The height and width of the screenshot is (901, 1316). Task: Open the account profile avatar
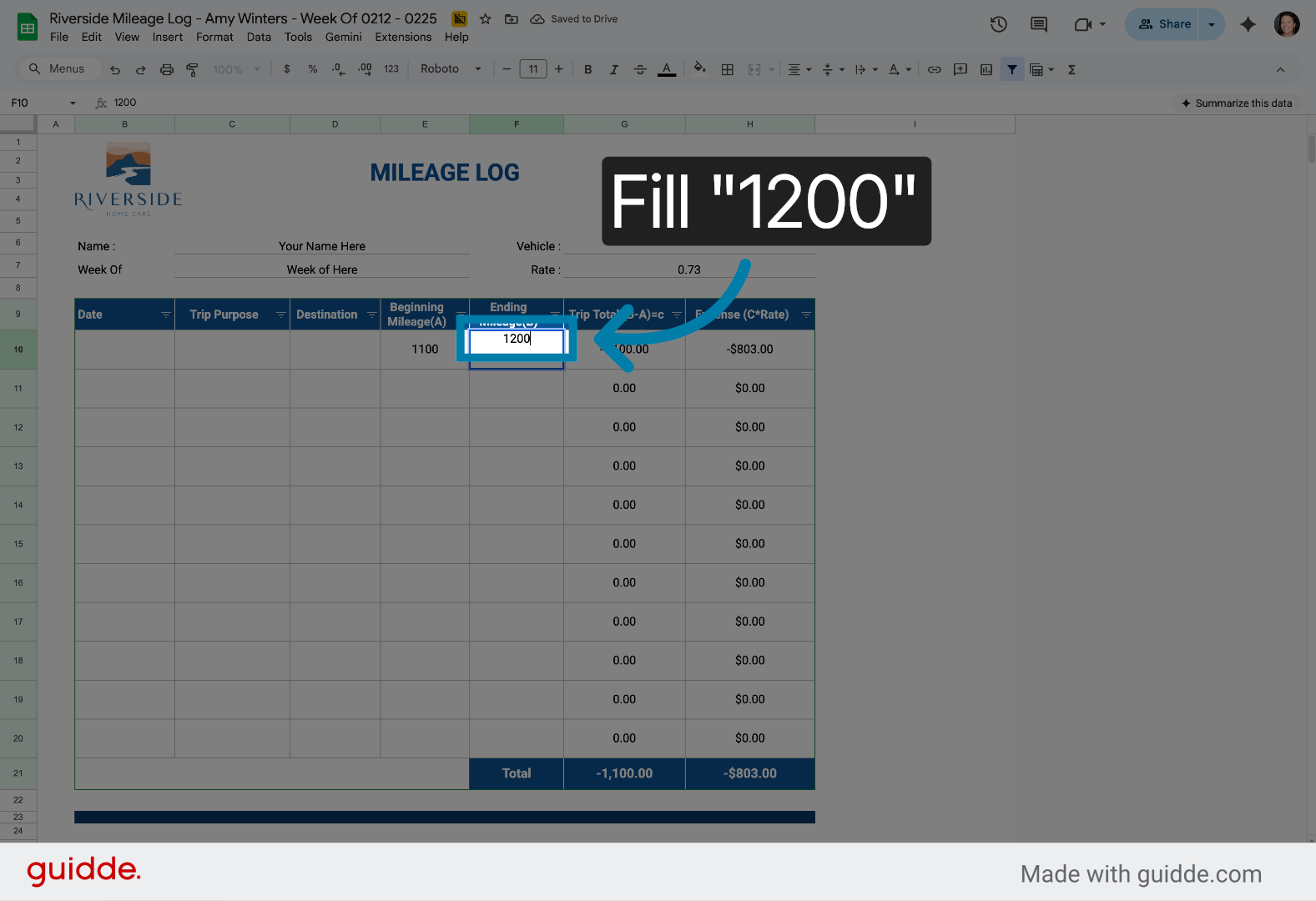point(1287,24)
